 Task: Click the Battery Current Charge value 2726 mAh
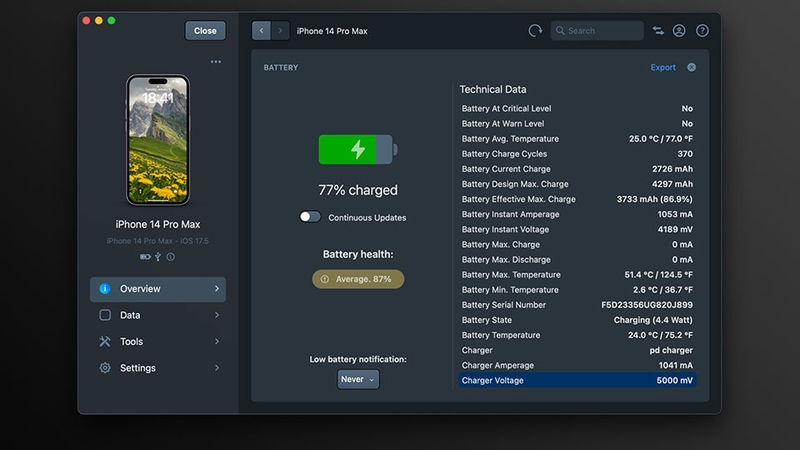672,169
